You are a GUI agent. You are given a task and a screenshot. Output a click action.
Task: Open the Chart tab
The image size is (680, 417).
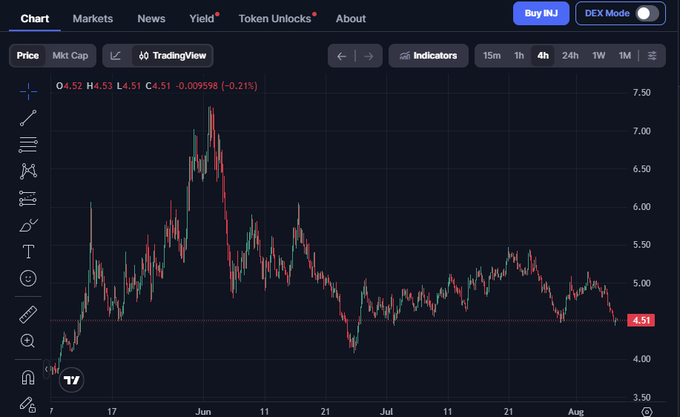pyautogui.click(x=35, y=19)
